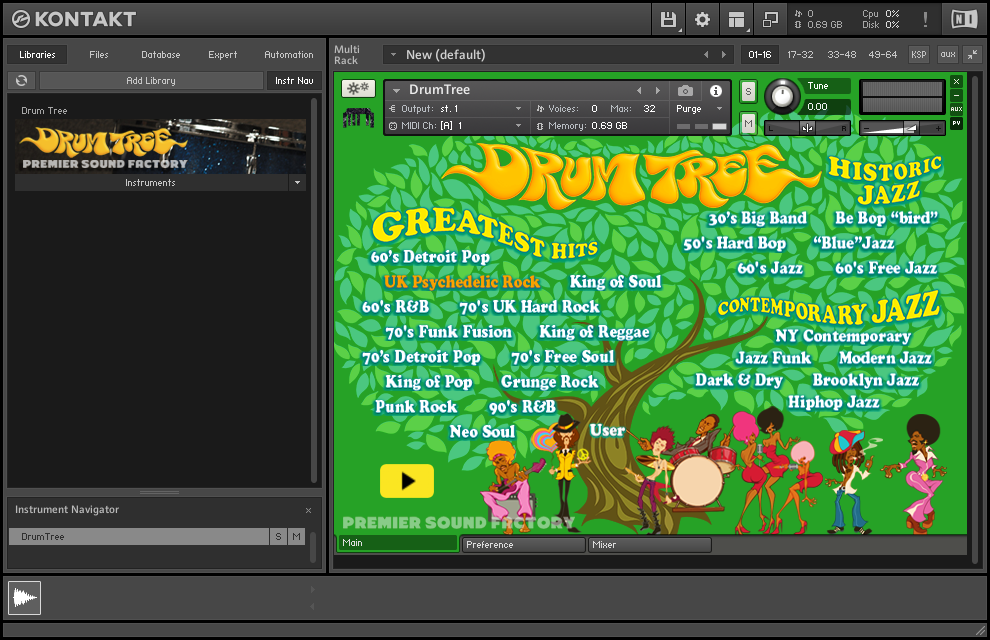Minimize the DrumTree instrument header
This screenshot has width=990, height=640.
click(x=957, y=95)
